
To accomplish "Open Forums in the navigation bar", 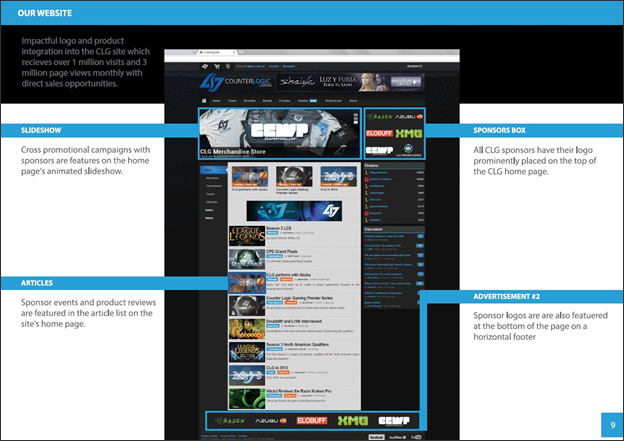I will tap(285, 101).
